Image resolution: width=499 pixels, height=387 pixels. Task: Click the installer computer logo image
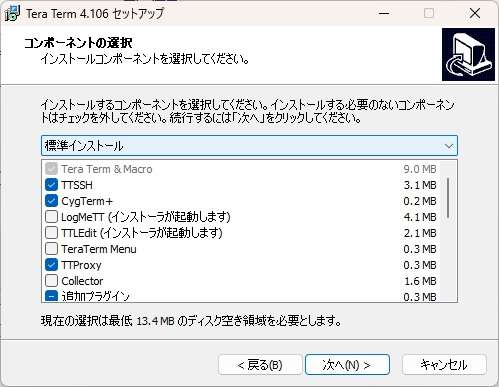pos(468,54)
